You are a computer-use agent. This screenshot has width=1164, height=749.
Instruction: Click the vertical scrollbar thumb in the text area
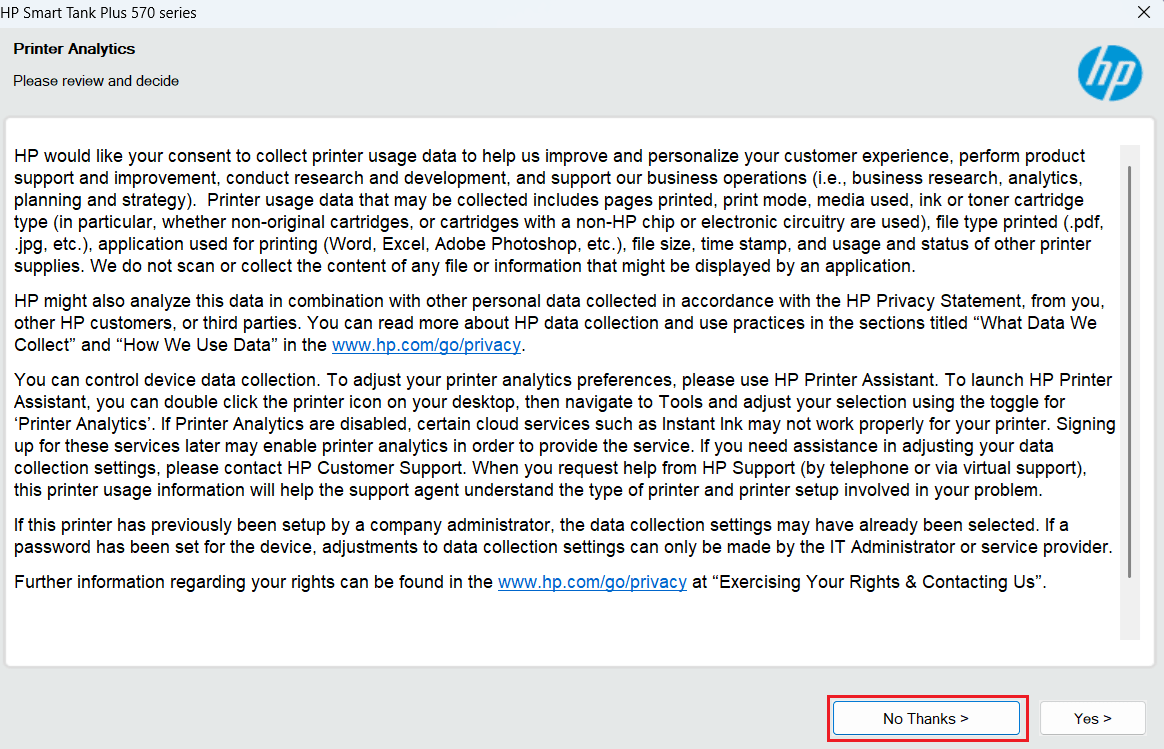coord(1130,370)
